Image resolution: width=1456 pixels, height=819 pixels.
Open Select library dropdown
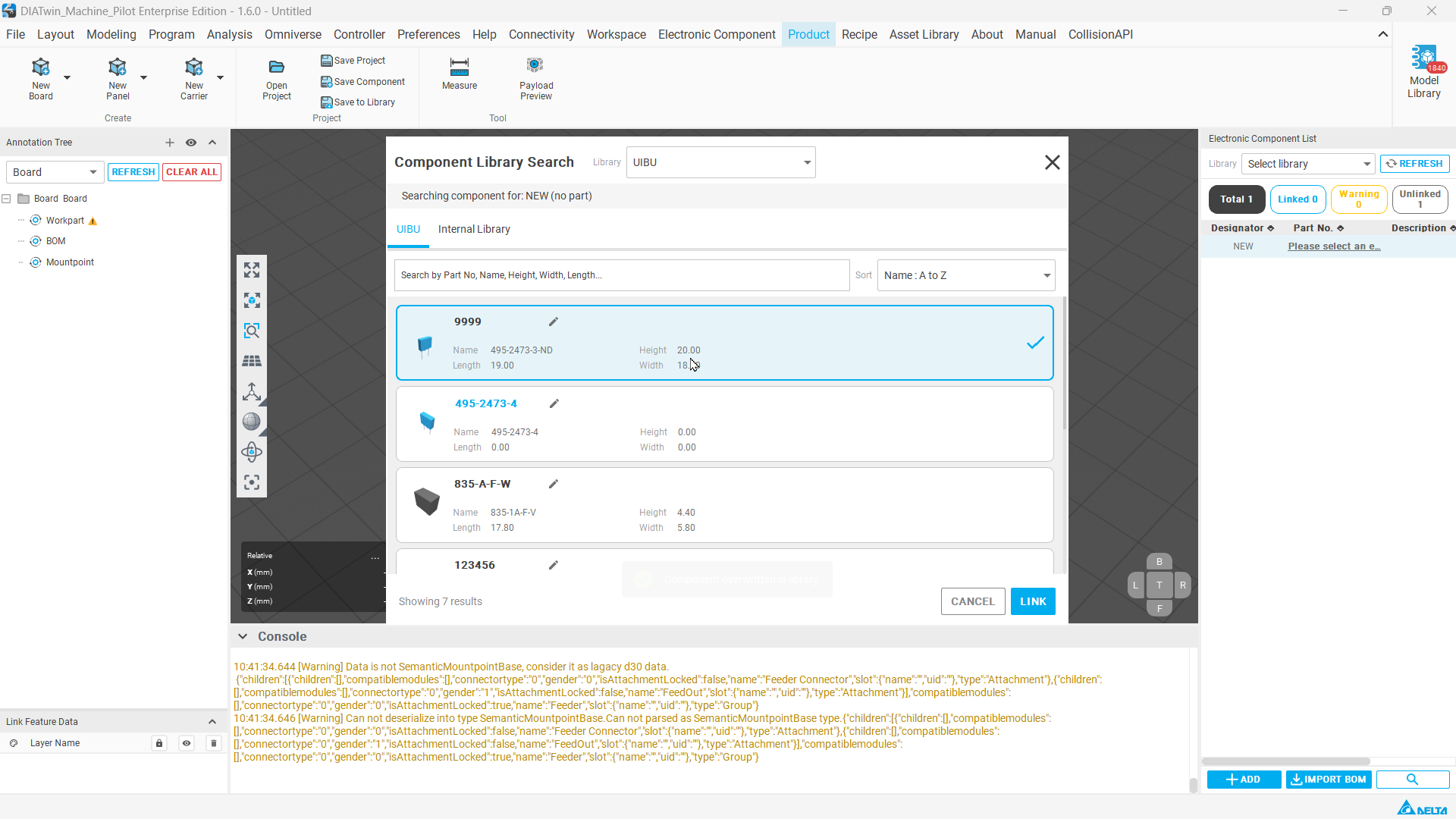point(1308,164)
